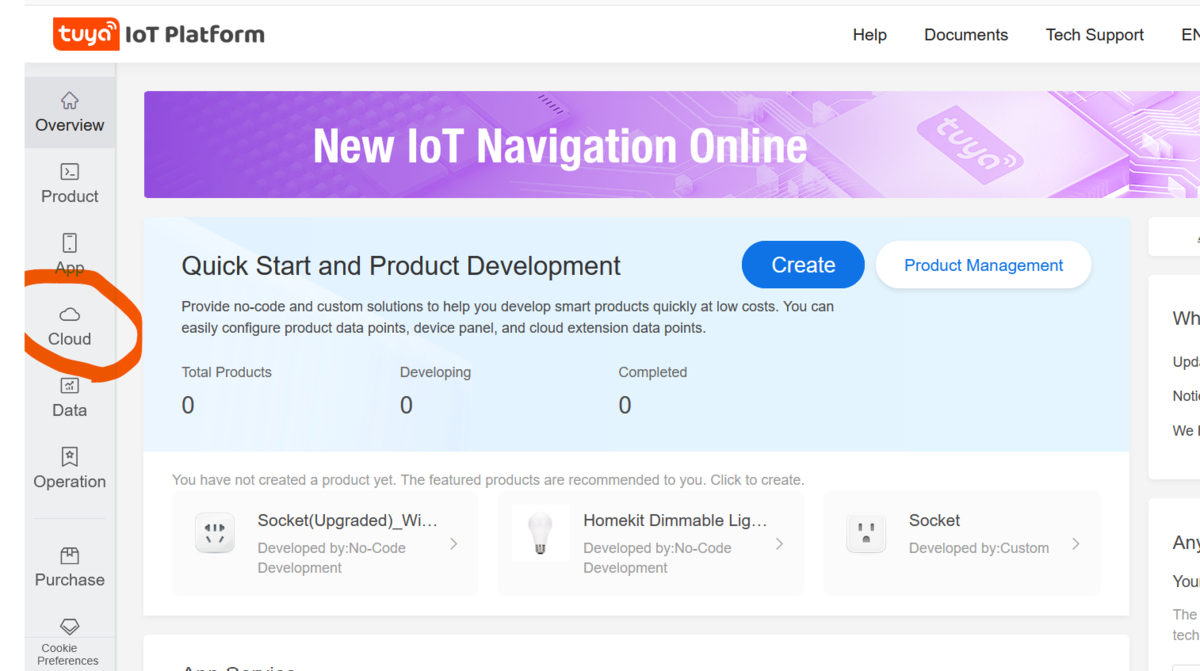
Task: Open the Purchase box icon in sidebar
Action: click(x=69, y=556)
